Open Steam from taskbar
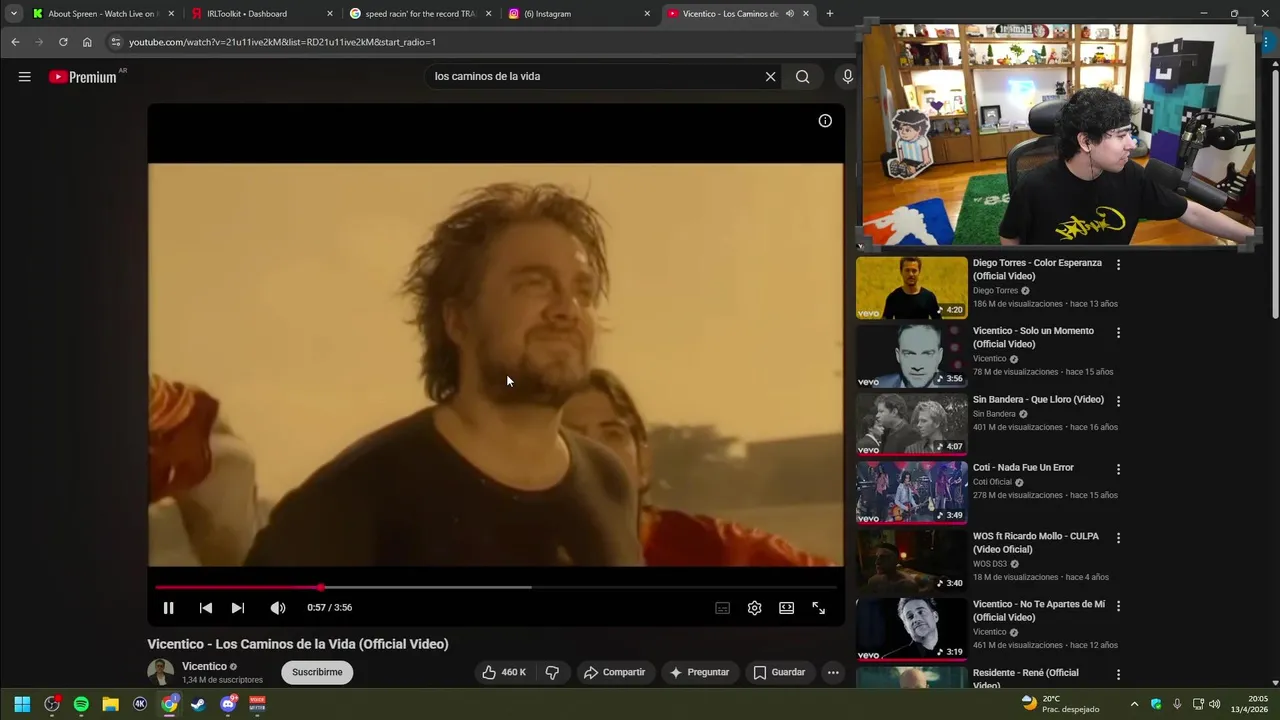 click(199, 704)
